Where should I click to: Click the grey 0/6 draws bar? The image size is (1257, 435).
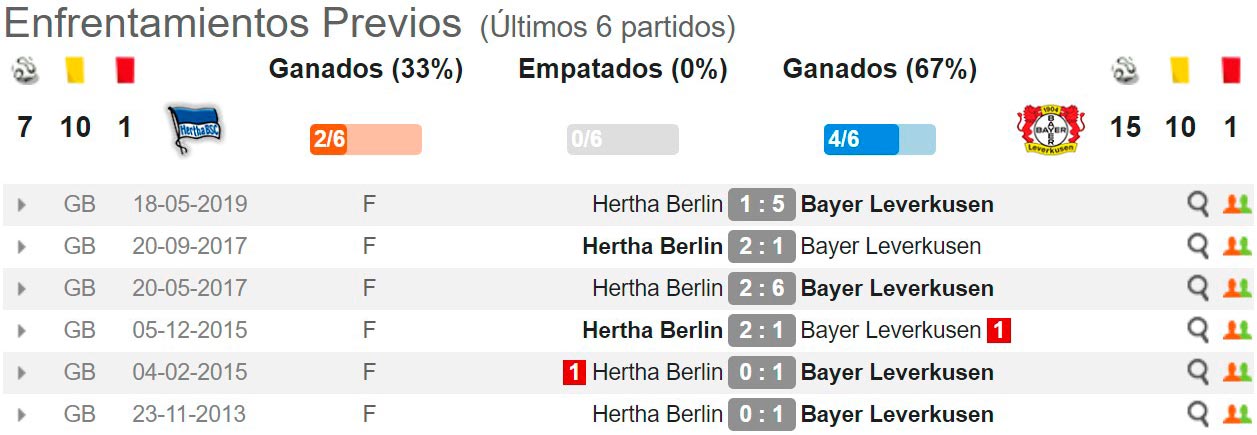[x=623, y=139]
